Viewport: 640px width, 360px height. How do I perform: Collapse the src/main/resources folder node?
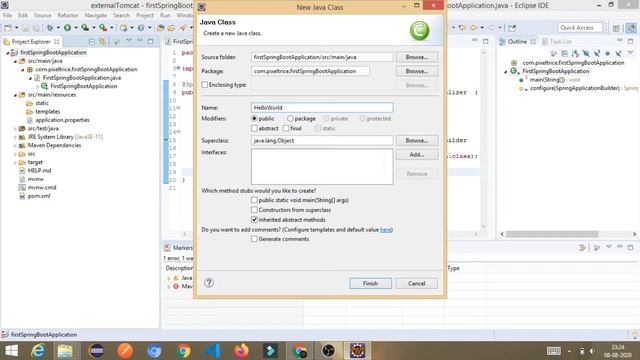pos(15,95)
